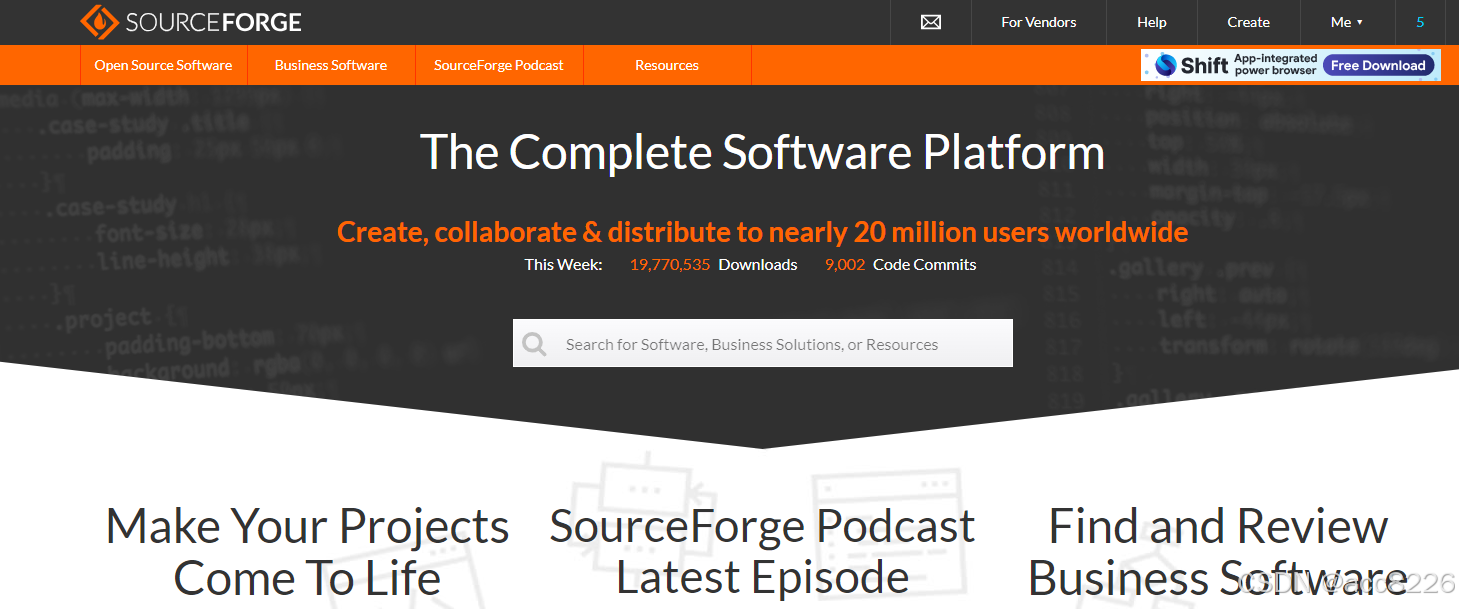Click The Complete Software Platform heading

point(762,152)
